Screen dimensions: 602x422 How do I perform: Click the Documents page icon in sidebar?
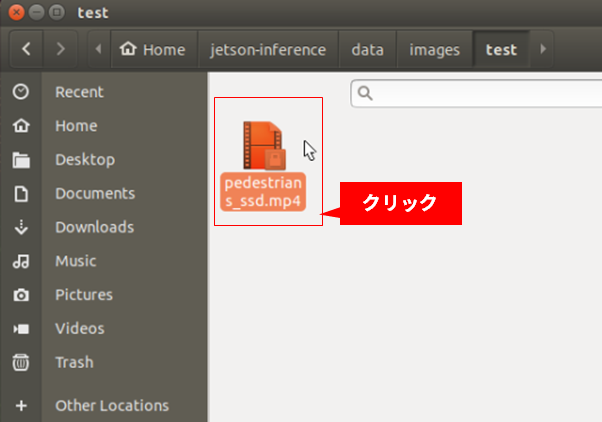[21, 194]
